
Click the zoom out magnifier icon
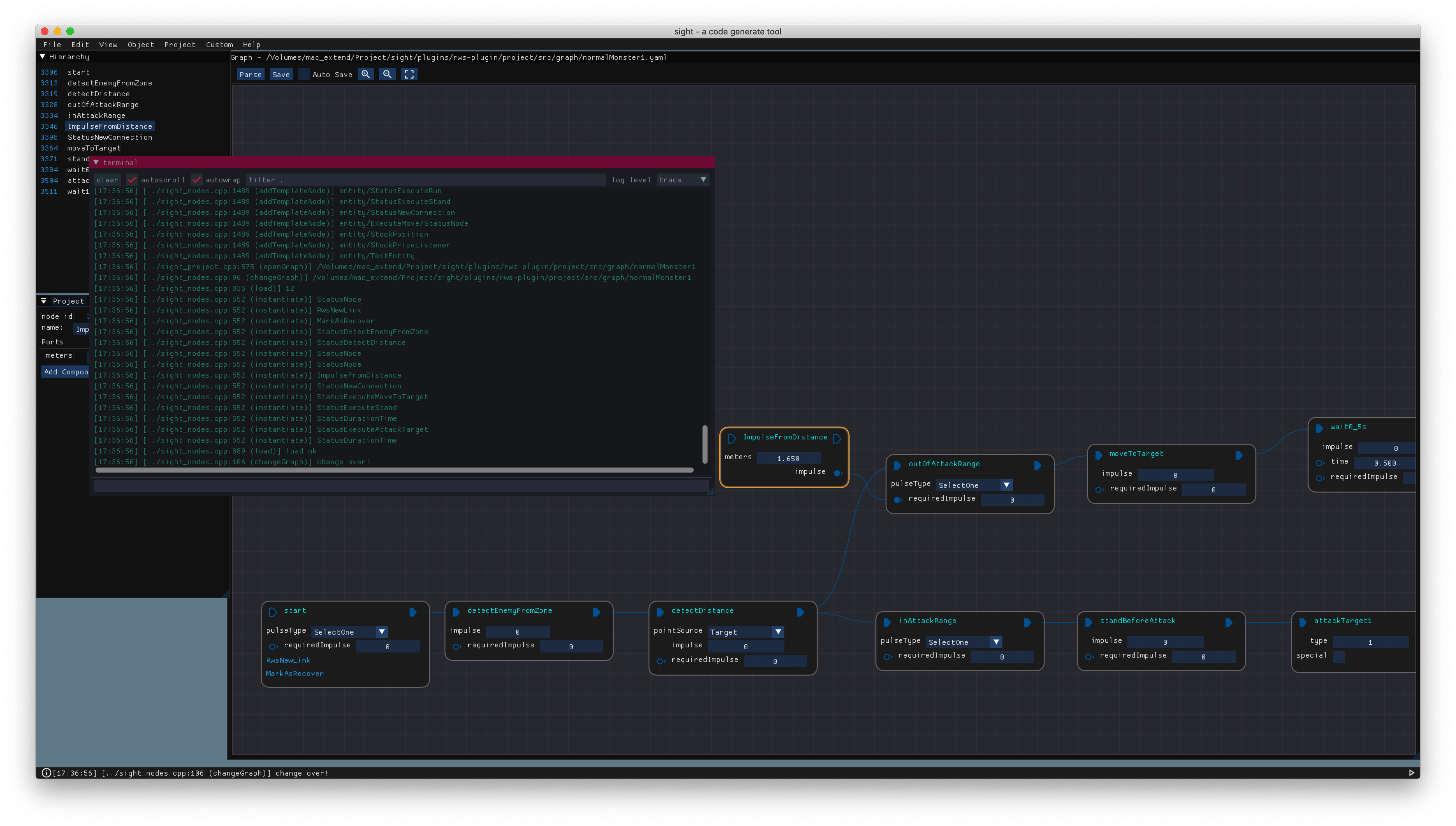tap(387, 74)
